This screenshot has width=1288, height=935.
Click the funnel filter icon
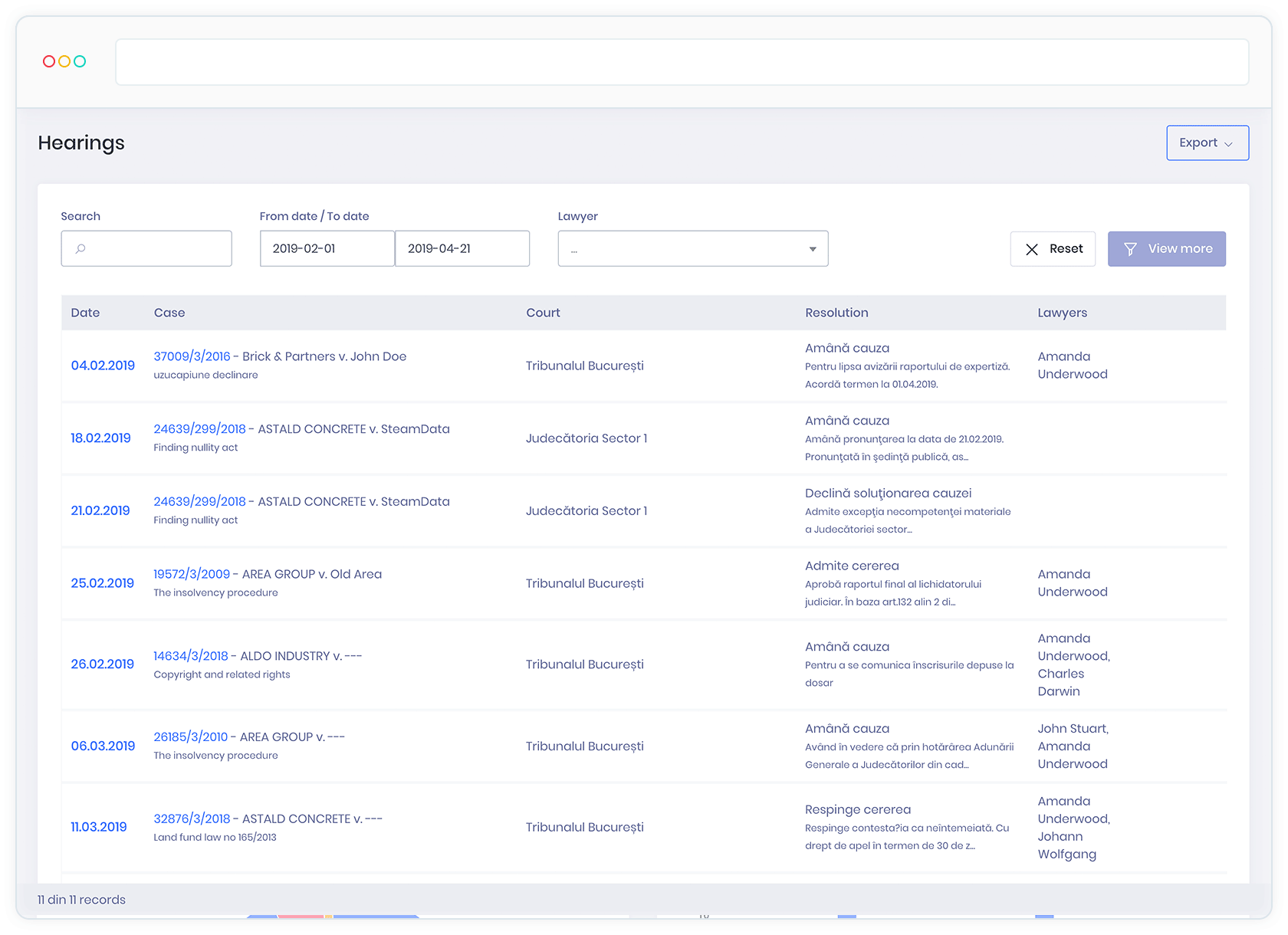point(1130,249)
